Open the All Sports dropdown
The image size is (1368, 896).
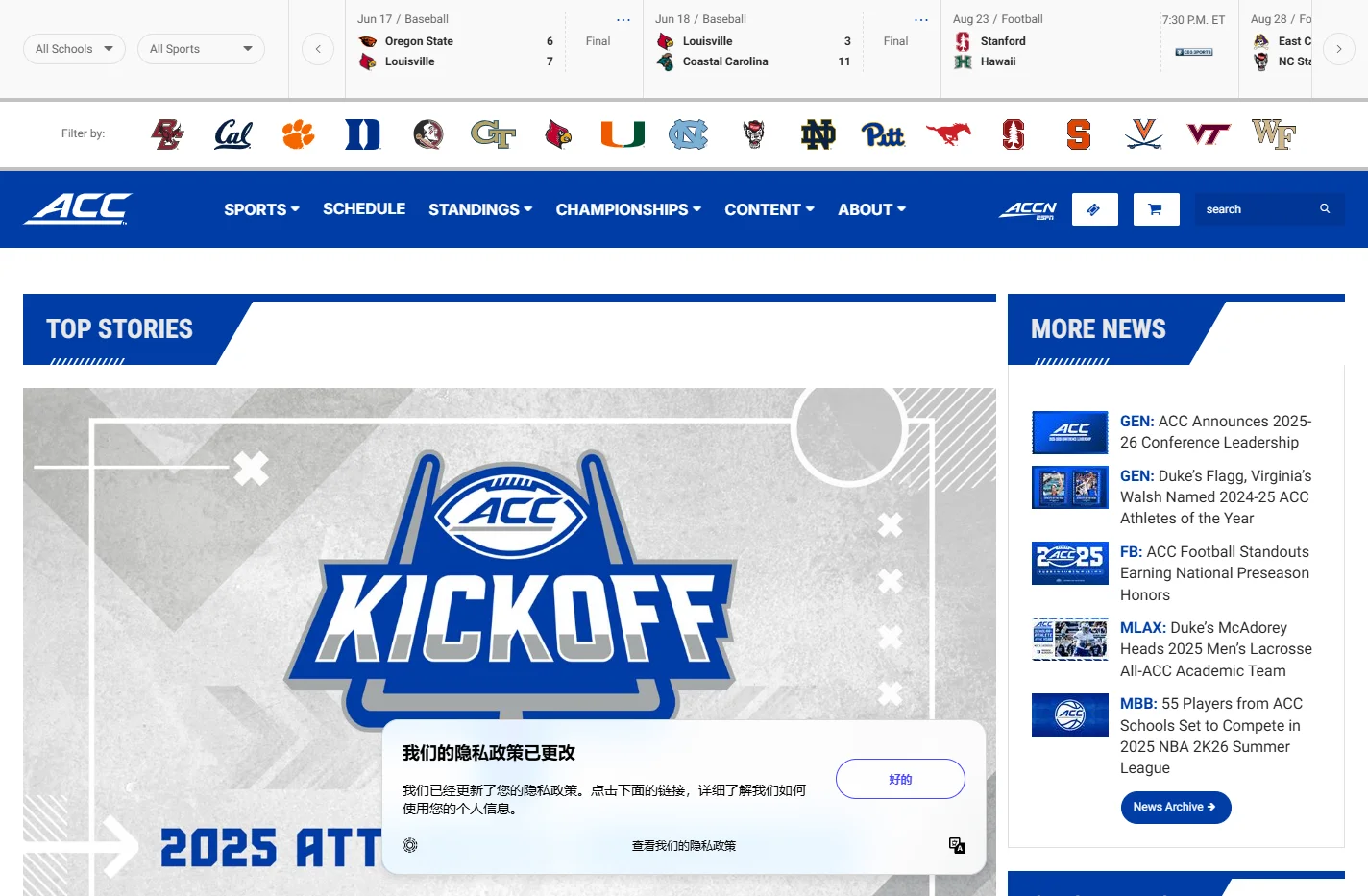coord(201,49)
